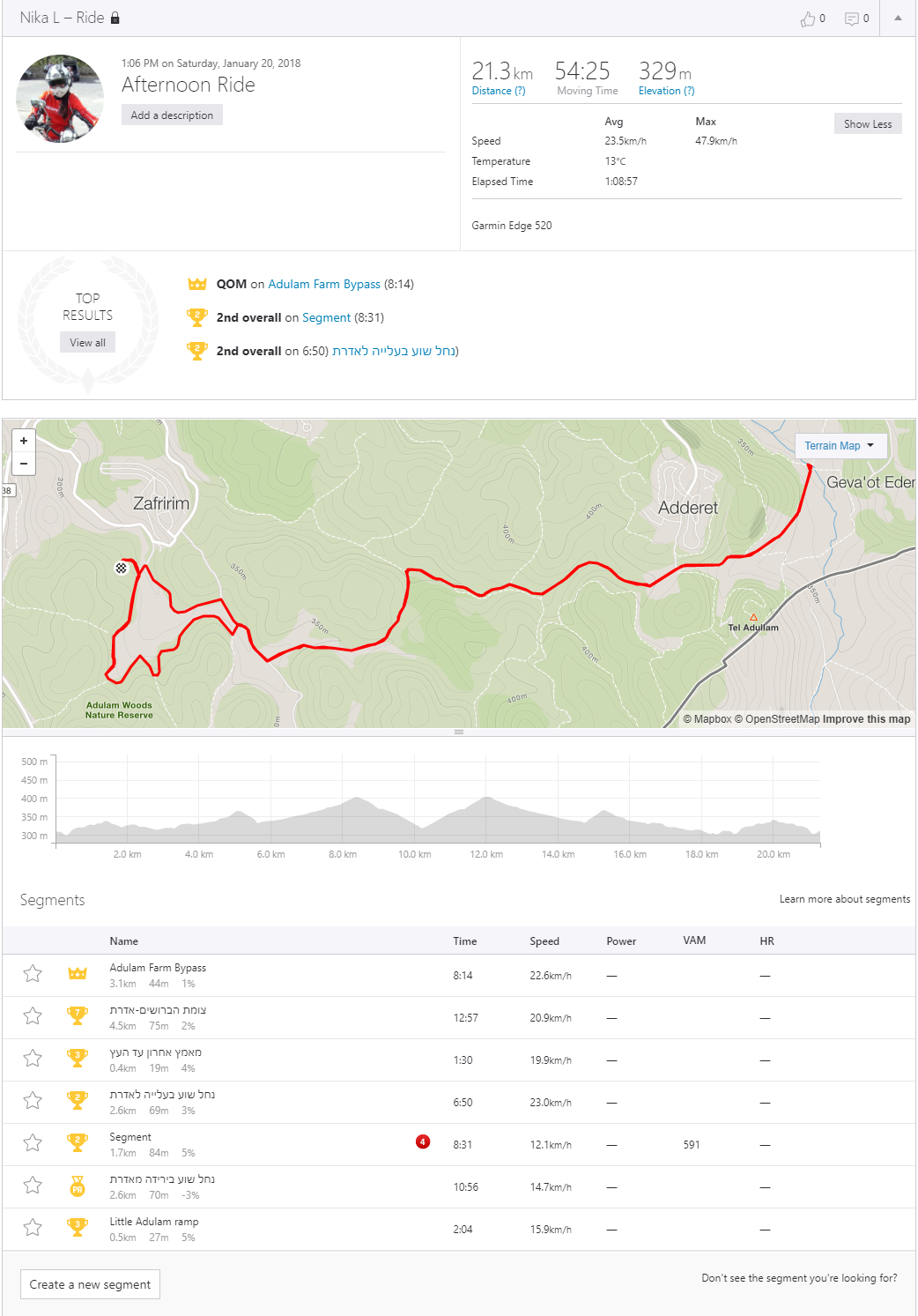Screen dimensions: 918x1316
Task: Click View all top results
Action: point(87,343)
